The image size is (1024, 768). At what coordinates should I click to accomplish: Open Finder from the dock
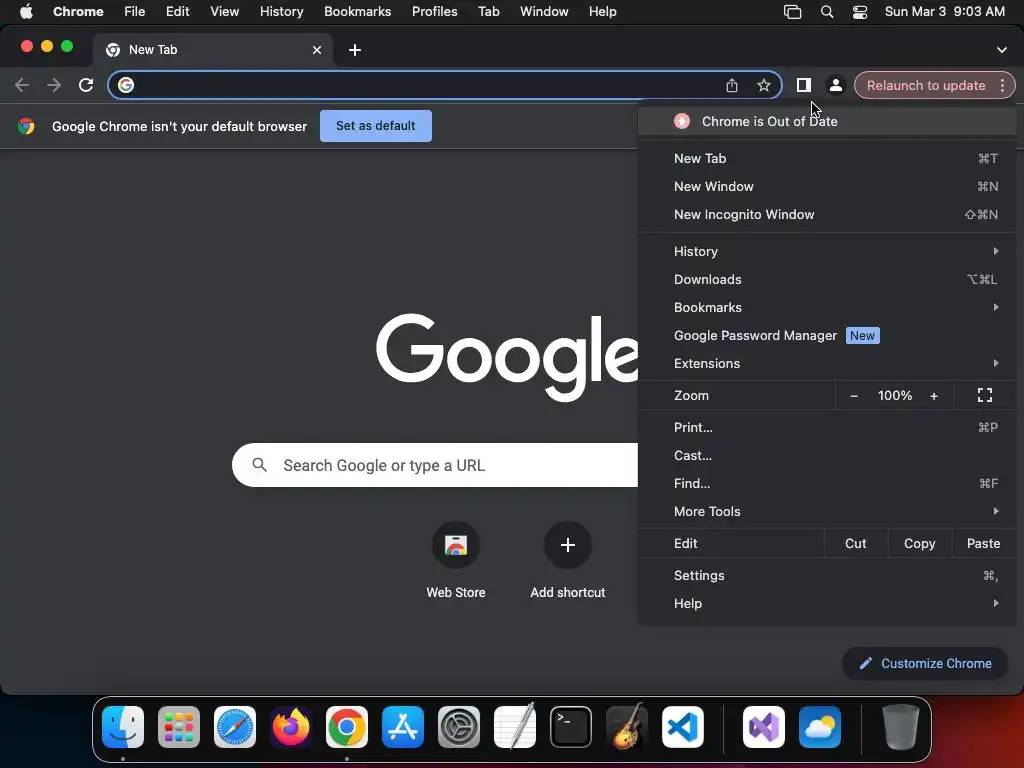123,727
